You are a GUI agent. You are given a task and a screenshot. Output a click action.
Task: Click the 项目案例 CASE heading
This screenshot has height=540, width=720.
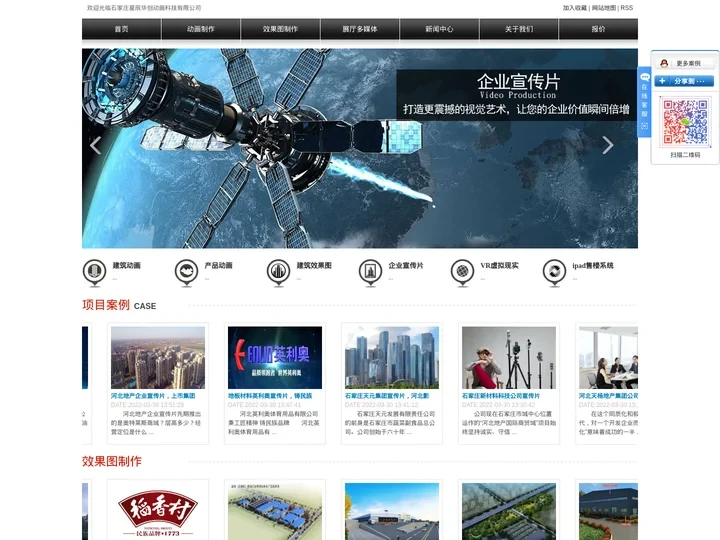click(x=119, y=305)
